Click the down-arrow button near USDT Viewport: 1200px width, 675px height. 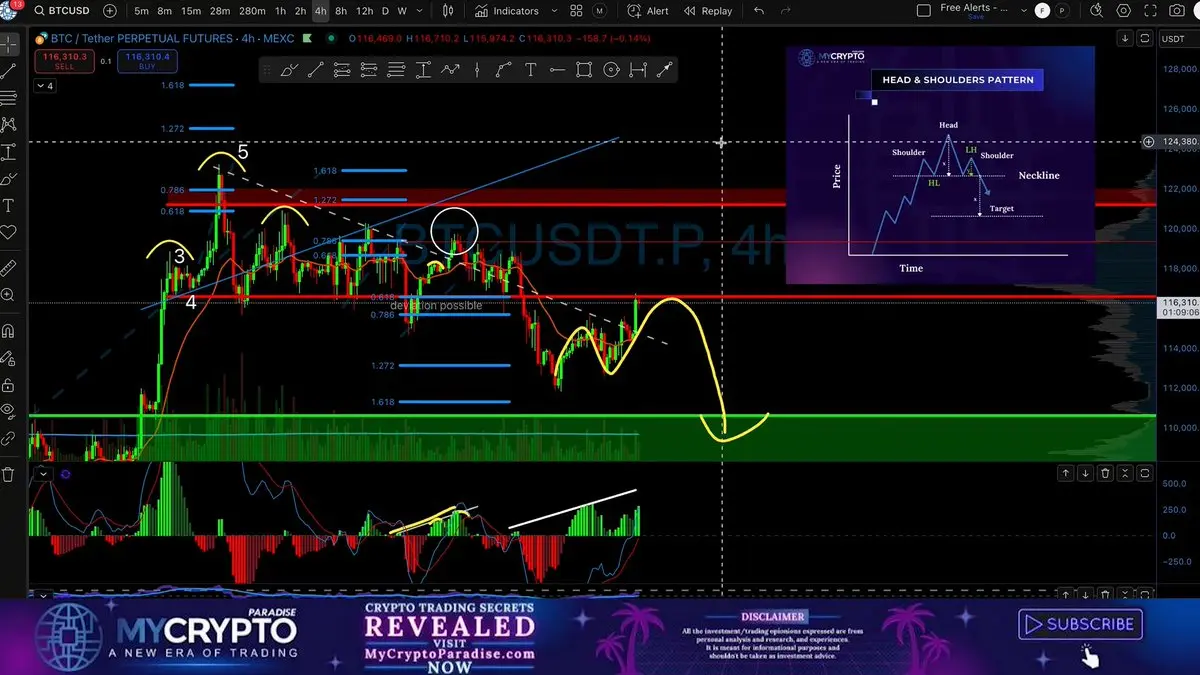(1126, 39)
